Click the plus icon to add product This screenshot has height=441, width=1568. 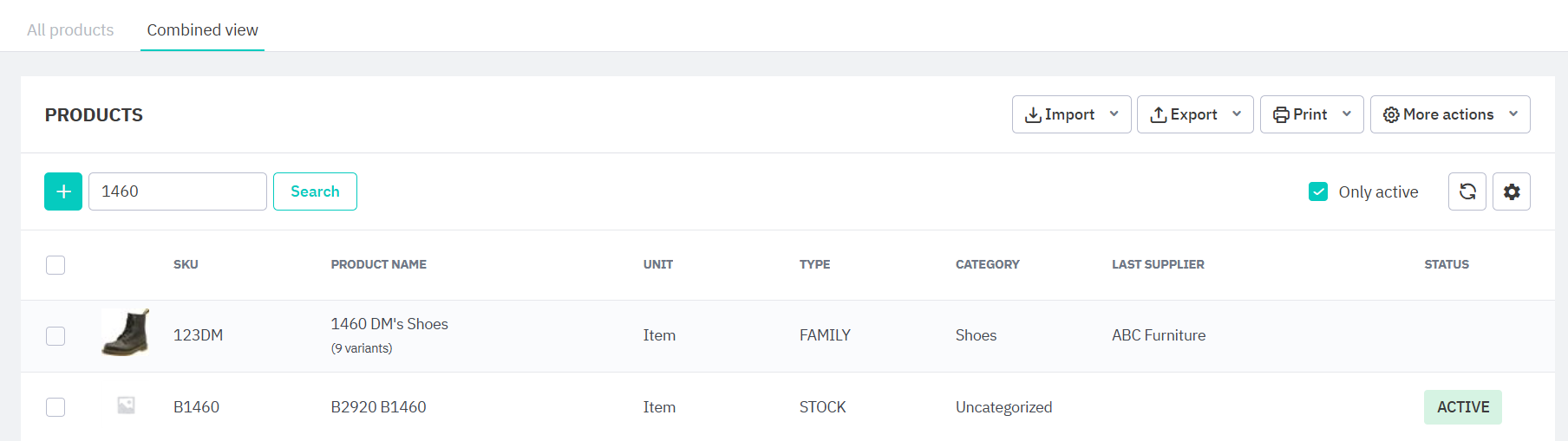point(63,191)
